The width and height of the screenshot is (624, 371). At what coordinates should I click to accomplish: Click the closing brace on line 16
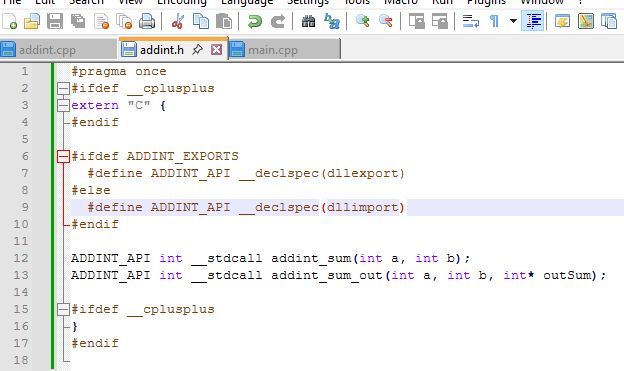click(75, 326)
